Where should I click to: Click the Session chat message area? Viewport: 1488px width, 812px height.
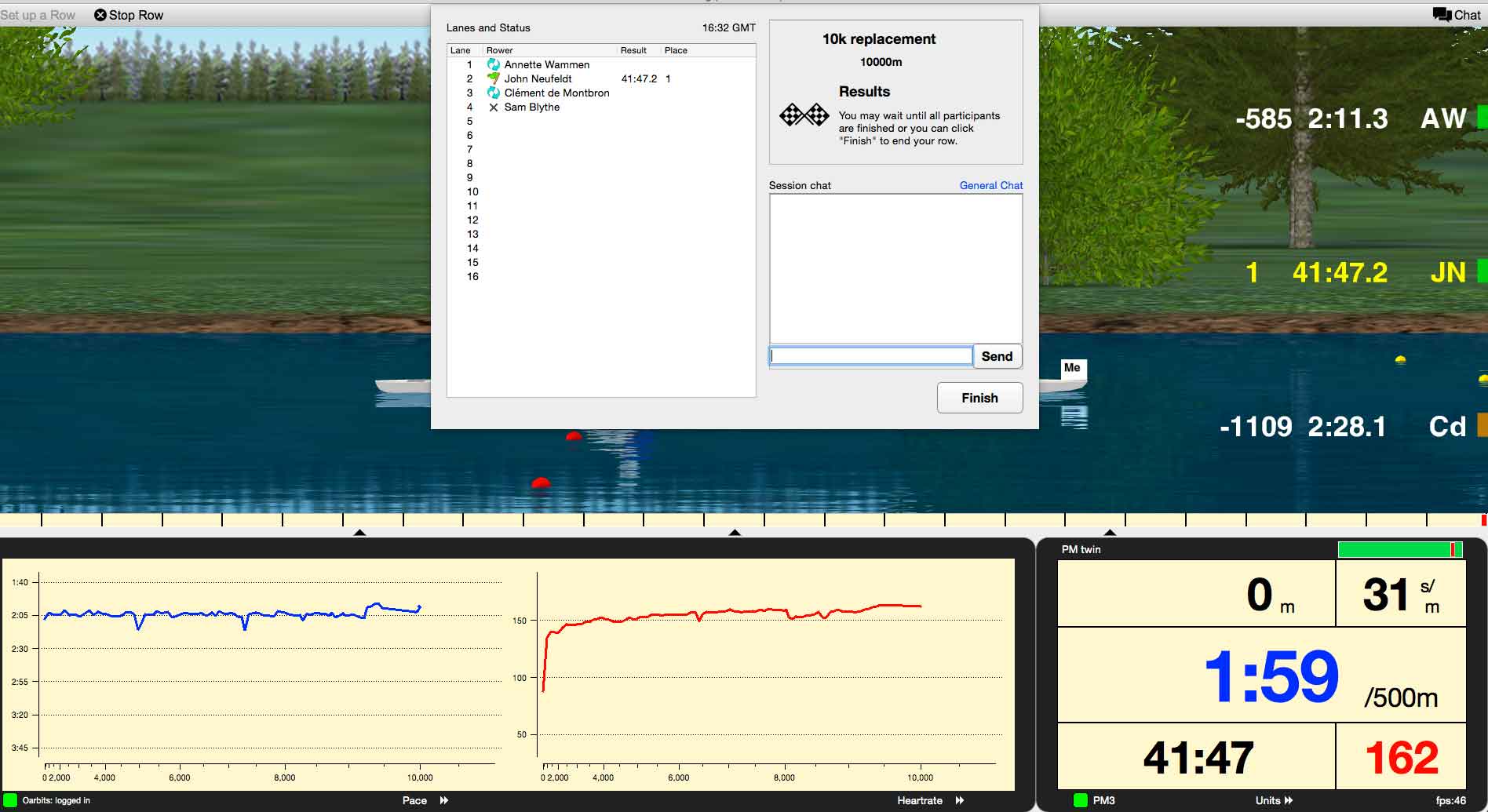coord(895,268)
